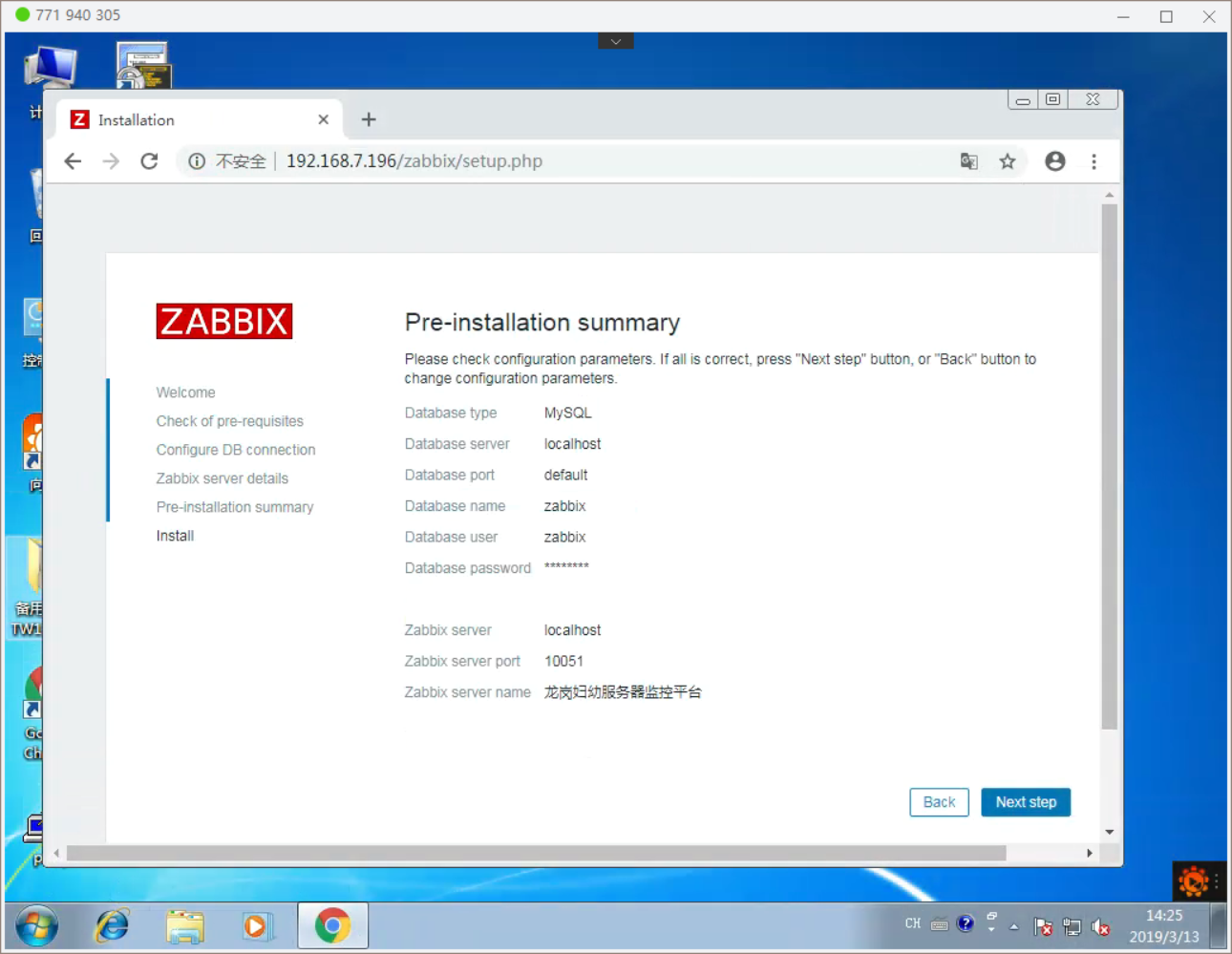
Task: Click the blue help question mark icon
Action: pyautogui.click(x=966, y=923)
